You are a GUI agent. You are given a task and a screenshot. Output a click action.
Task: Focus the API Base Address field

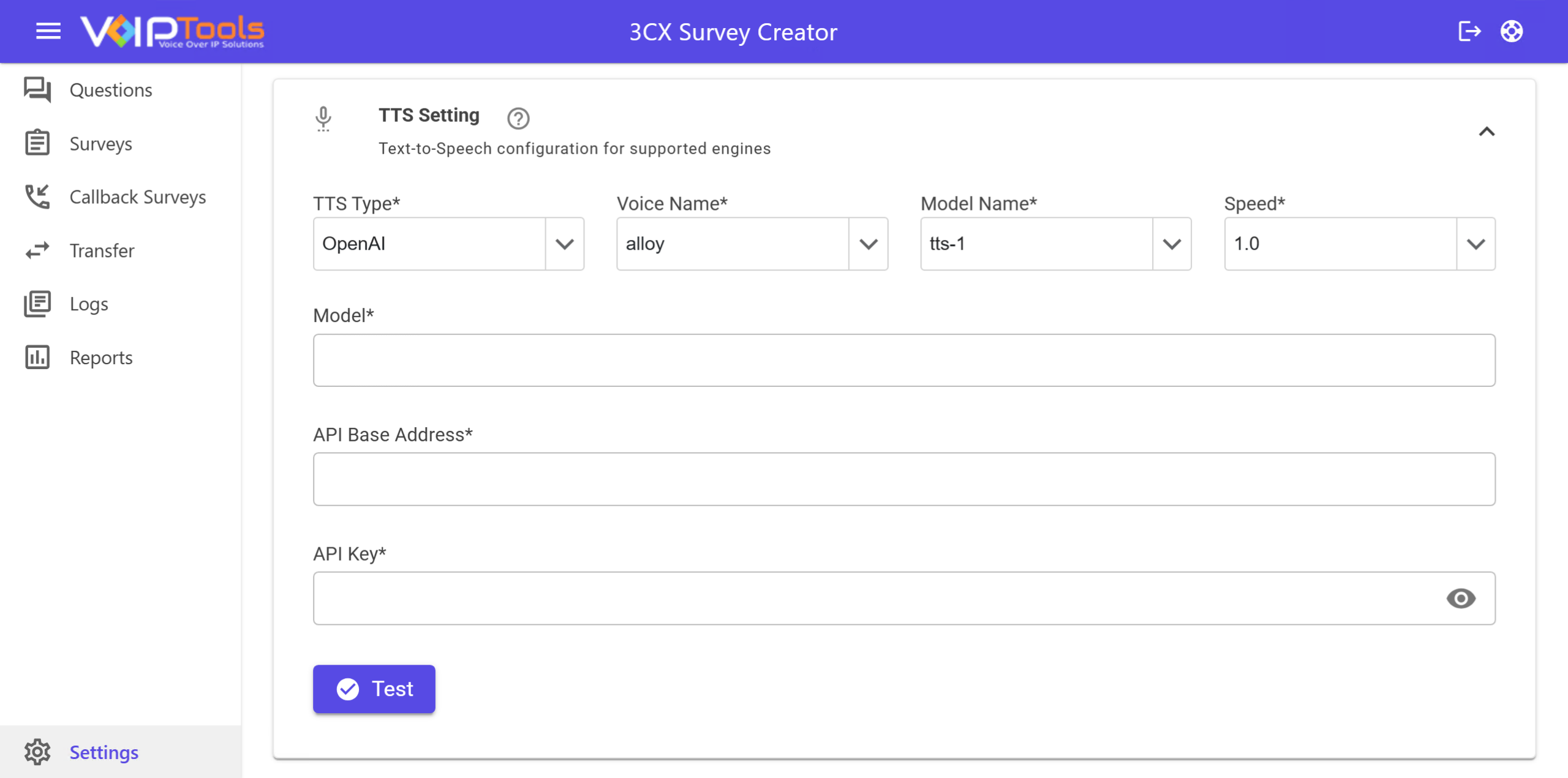coord(904,479)
